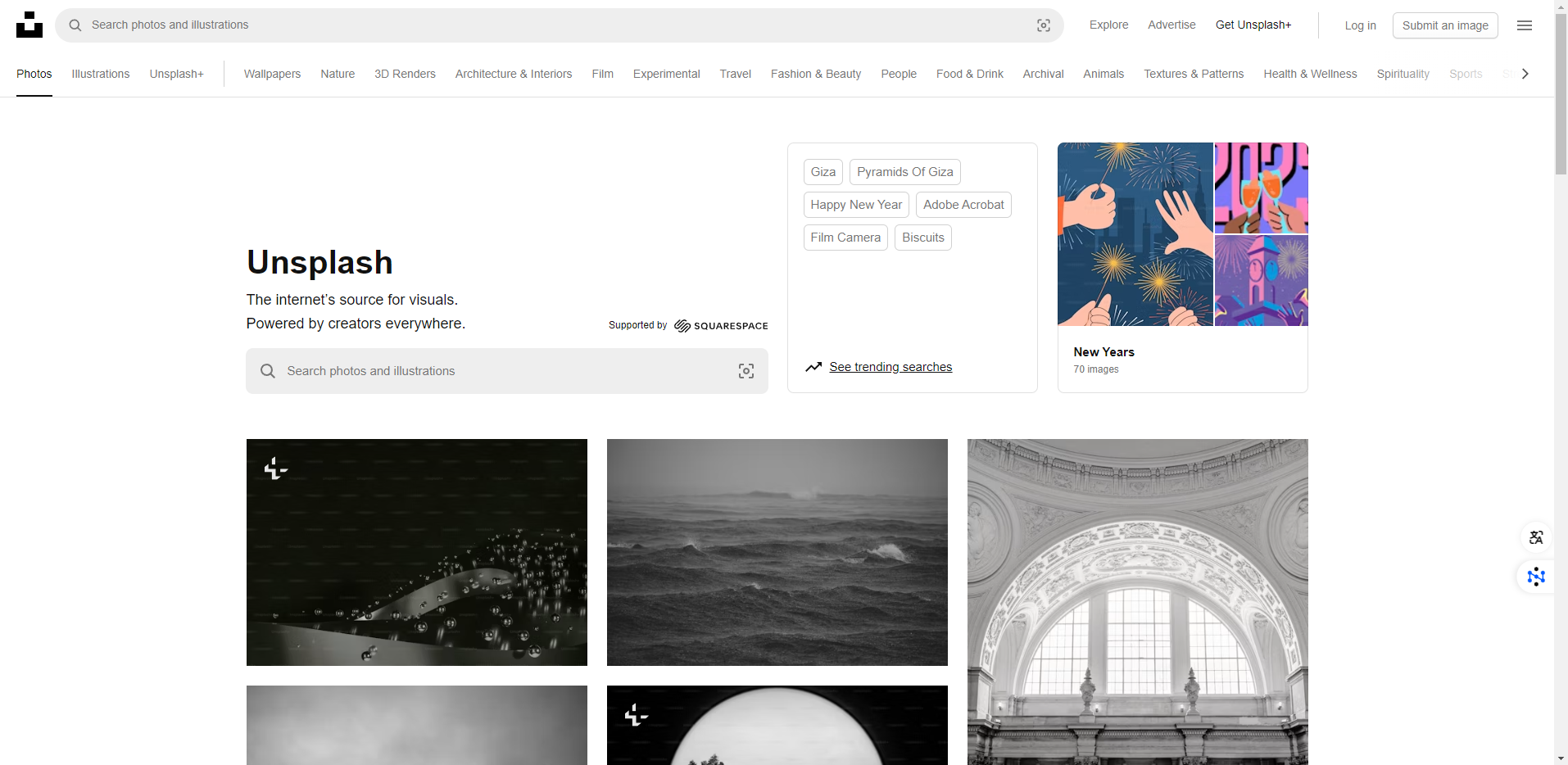The image size is (1568, 765).
Task: Click the Log in link
Action: pos(1360,25)
